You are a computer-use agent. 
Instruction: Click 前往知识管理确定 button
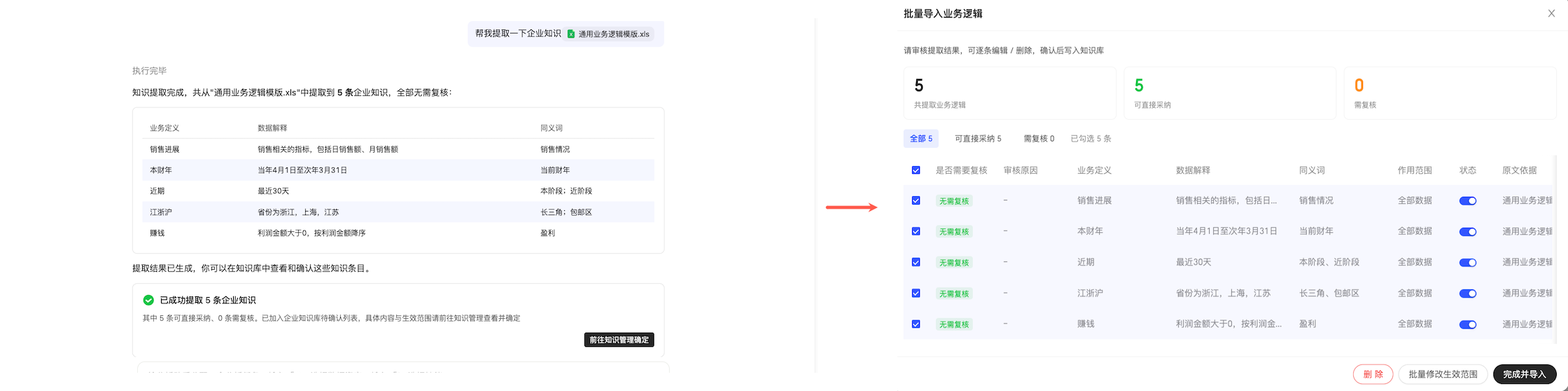pyautogui.click(x=619, y=340)
